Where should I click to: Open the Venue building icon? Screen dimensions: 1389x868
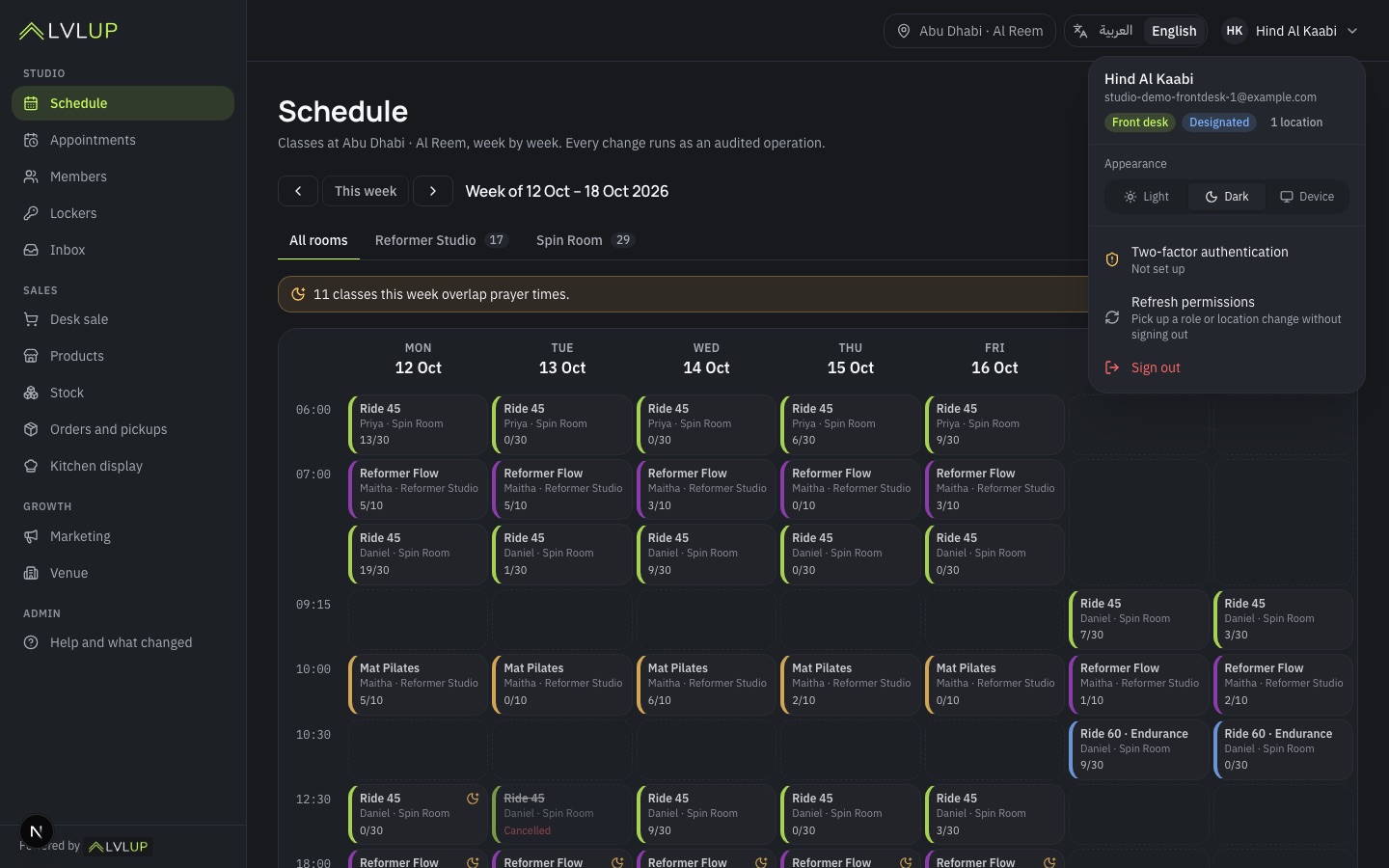tap(31, 573)
